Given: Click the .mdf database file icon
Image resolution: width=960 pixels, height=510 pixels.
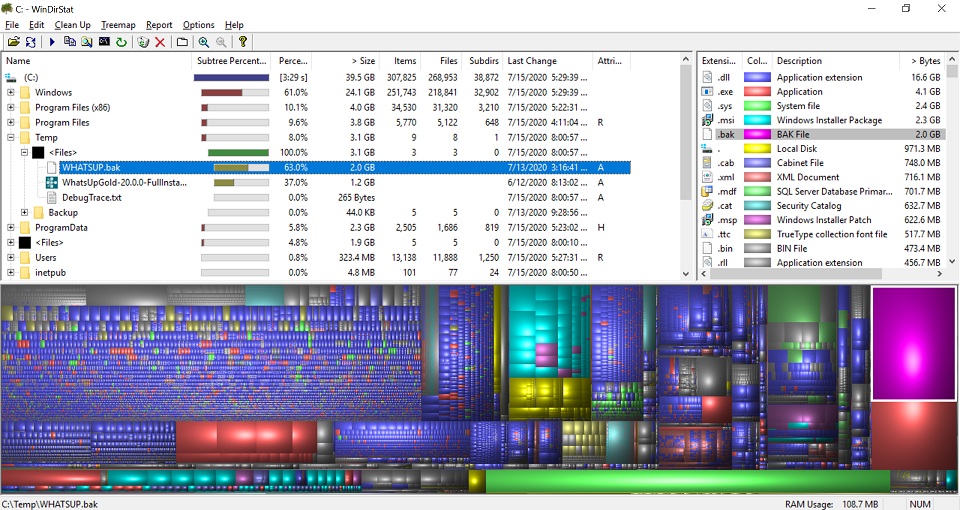Looking at the screenshot, I should coord(707,192).
